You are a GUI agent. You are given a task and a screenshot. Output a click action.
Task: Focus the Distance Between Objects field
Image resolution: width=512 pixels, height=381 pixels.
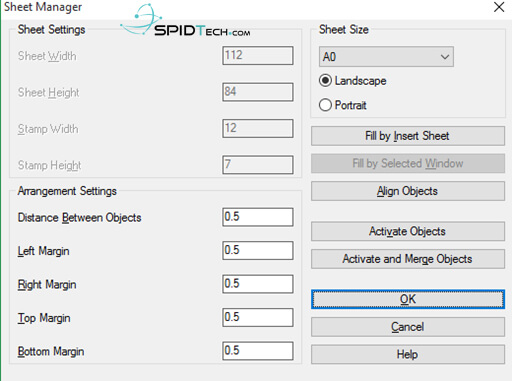click(x=258, y=217)
